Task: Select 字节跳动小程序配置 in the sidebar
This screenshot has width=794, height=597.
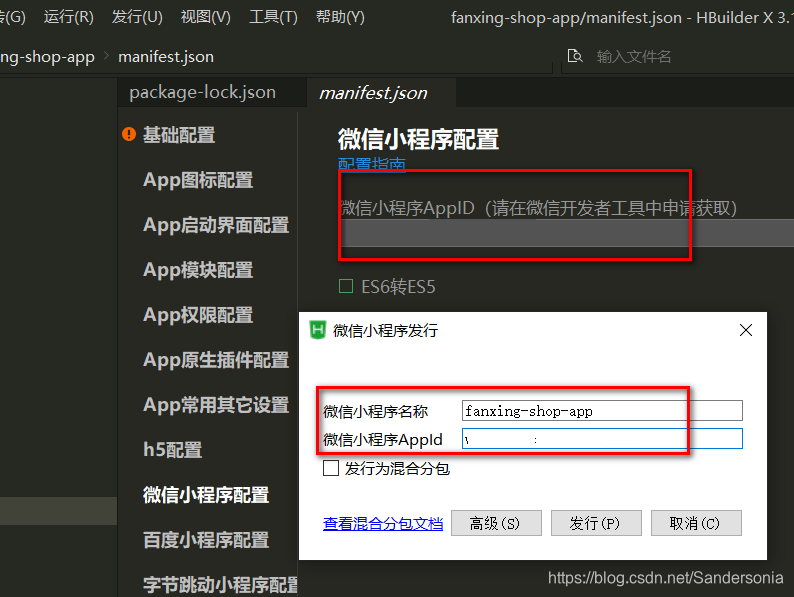Action: (x=221, y=585)
